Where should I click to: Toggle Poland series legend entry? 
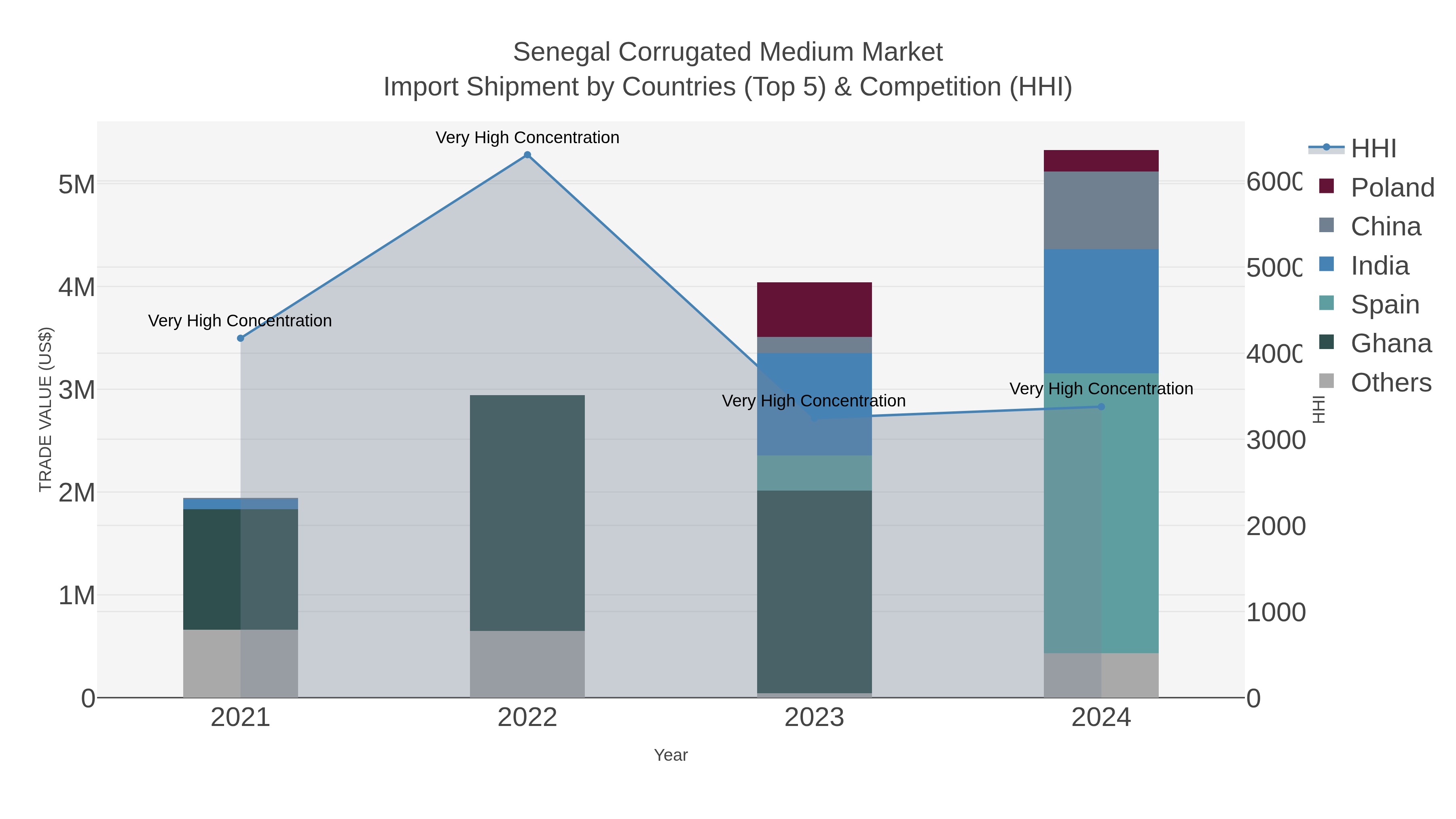(x=1376, y=187)
